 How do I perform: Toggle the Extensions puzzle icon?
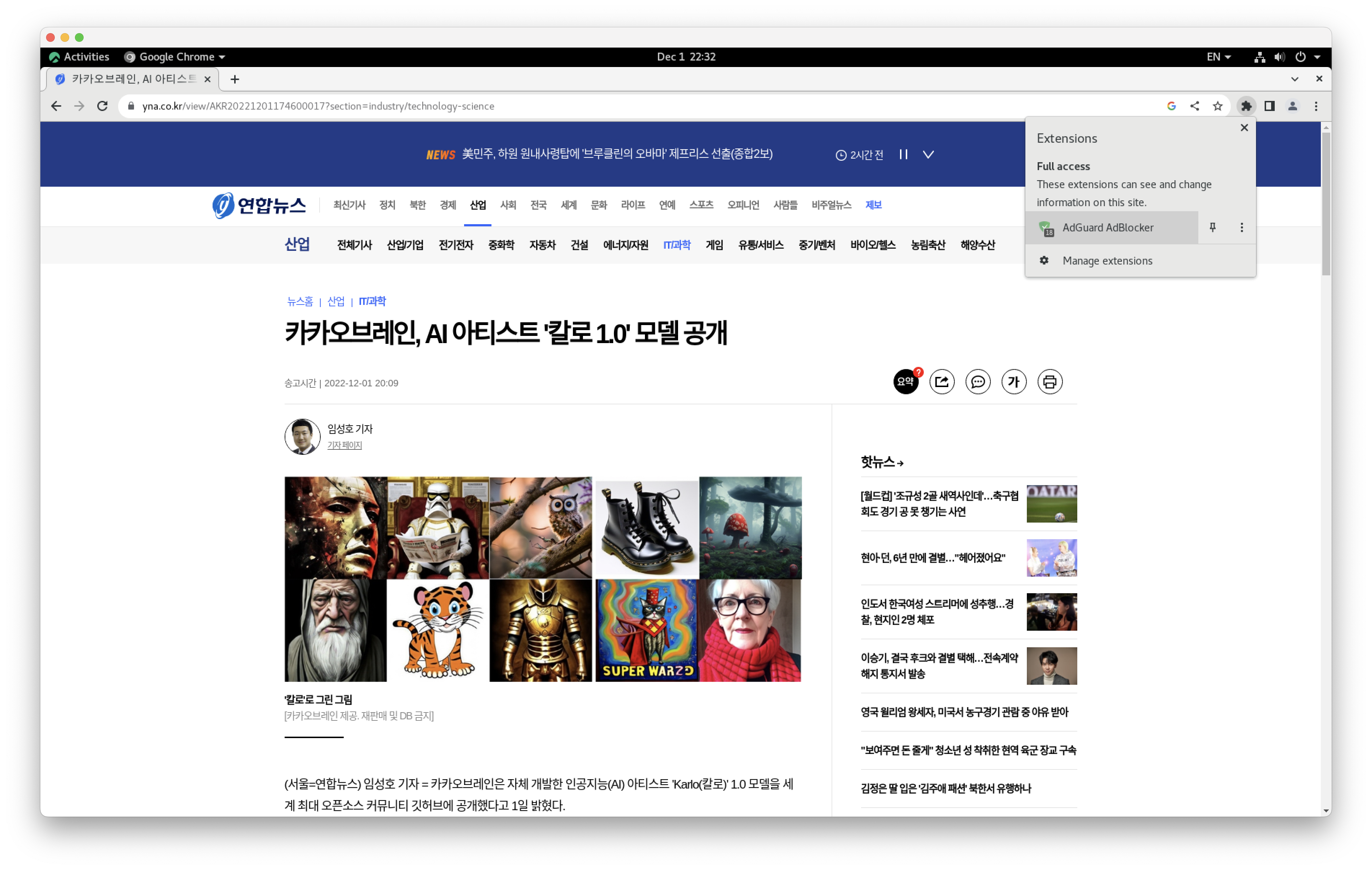tap(1246, 106)
